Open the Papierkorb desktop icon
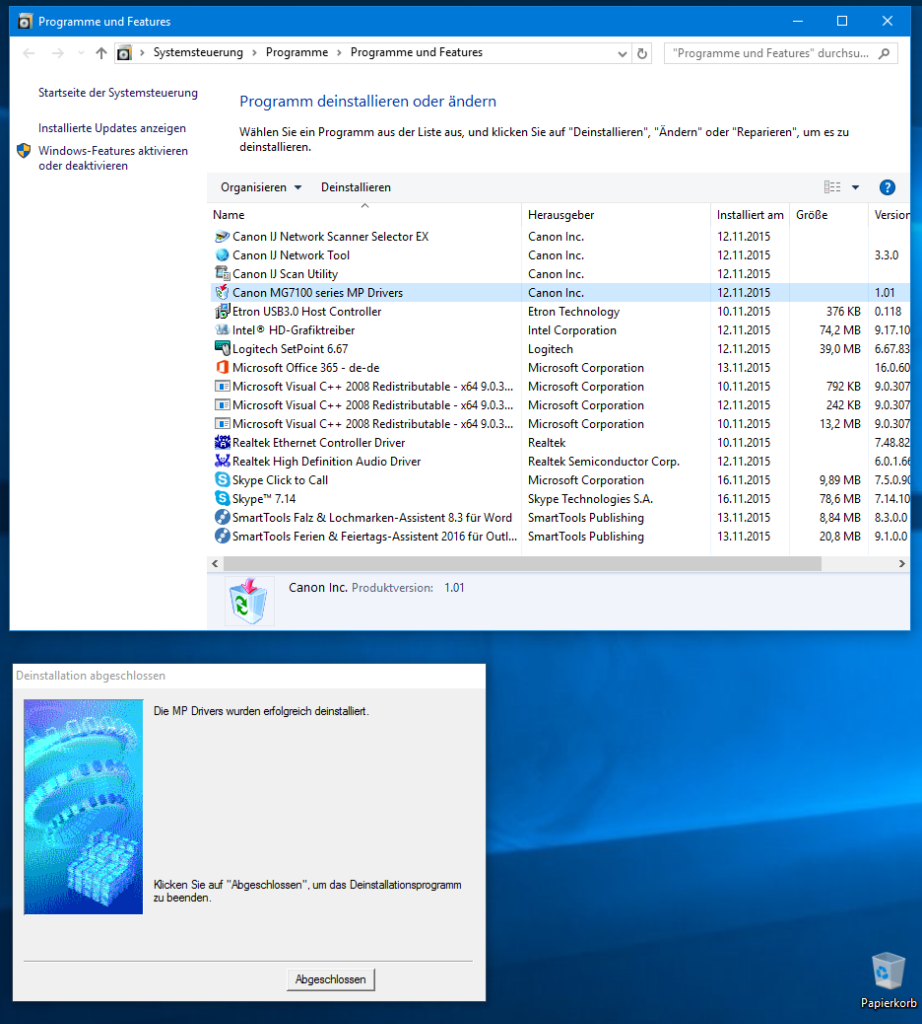922x1024 pixels. pos(888,980)
